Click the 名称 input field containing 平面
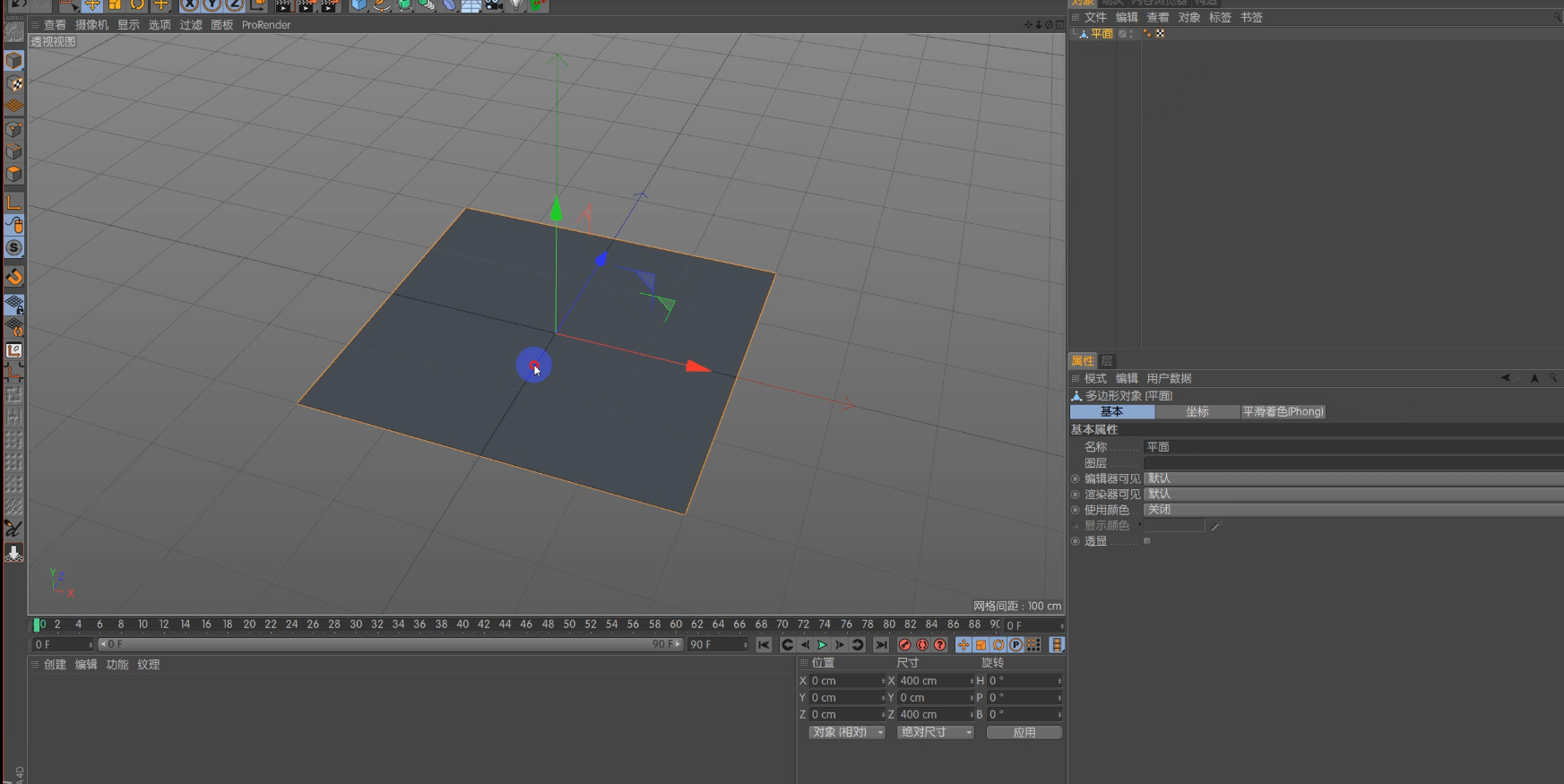 point(1353,446)
